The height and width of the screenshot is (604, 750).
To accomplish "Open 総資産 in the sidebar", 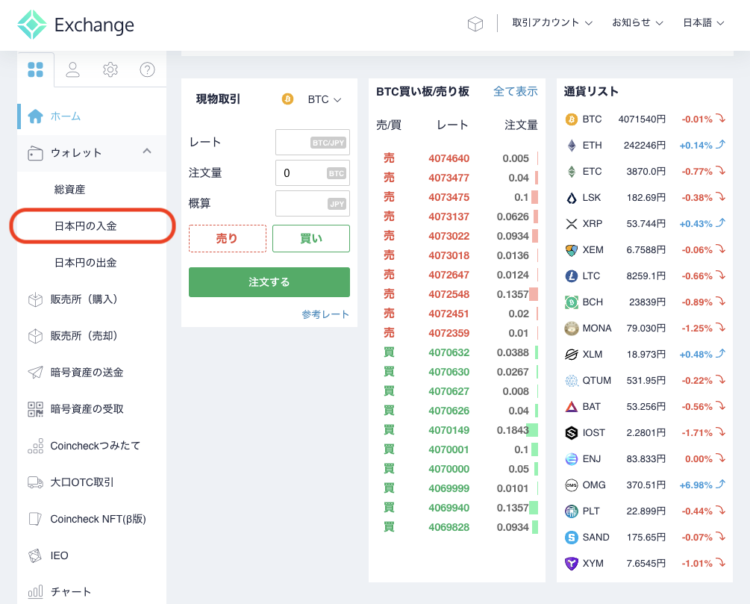I will point(70,189).
